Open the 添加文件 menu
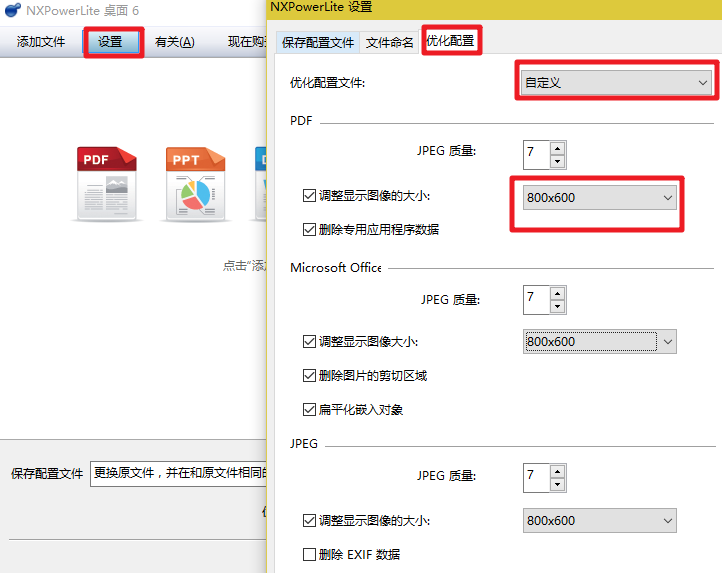 point(41,42)
